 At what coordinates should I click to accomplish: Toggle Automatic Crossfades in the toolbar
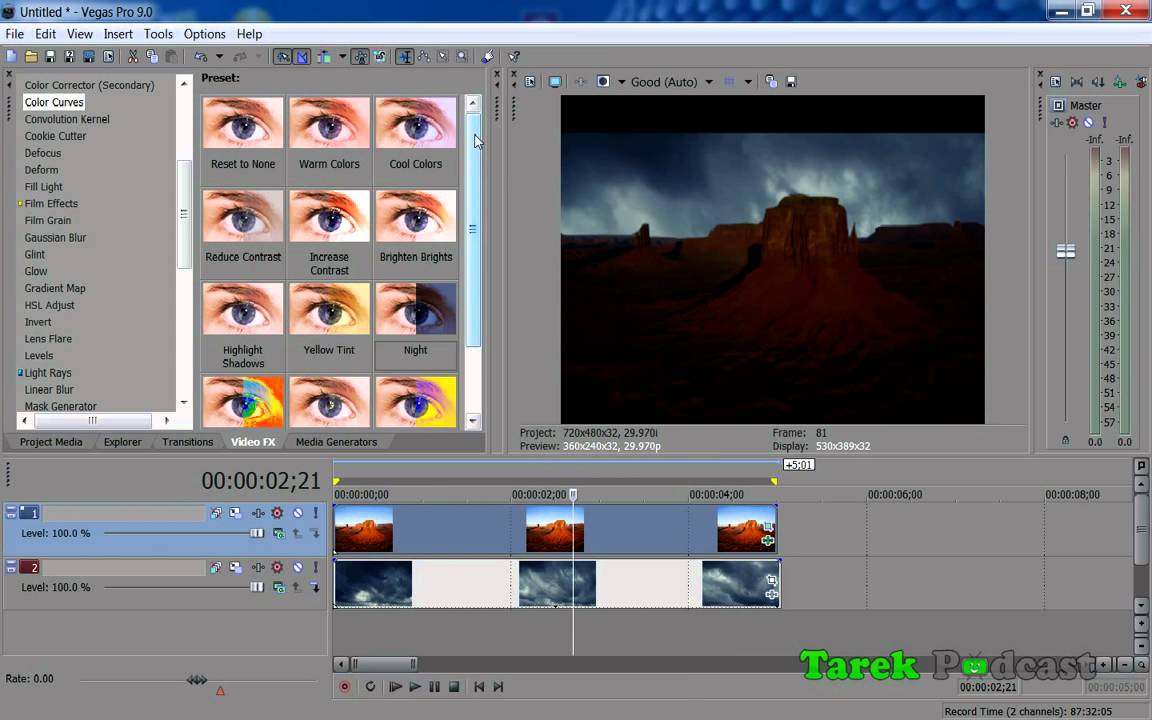[302, 57]
